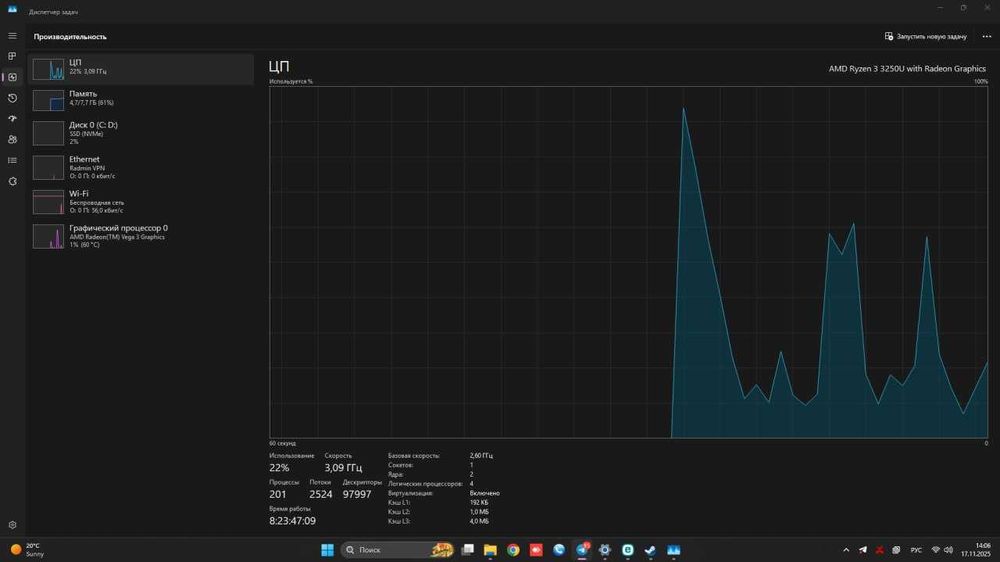Select the Ethernet Radmin VPN item

141,167
